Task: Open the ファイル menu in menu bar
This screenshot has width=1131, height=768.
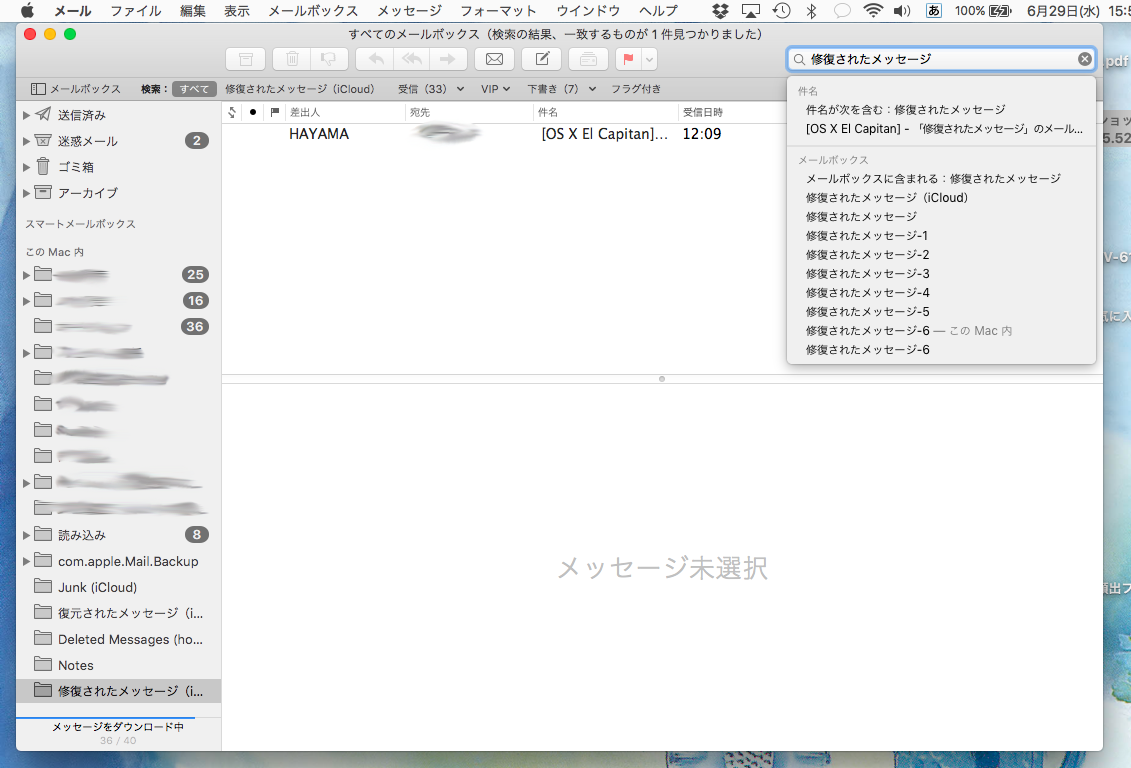Action: pyautogui.click(x=136, y=11)
